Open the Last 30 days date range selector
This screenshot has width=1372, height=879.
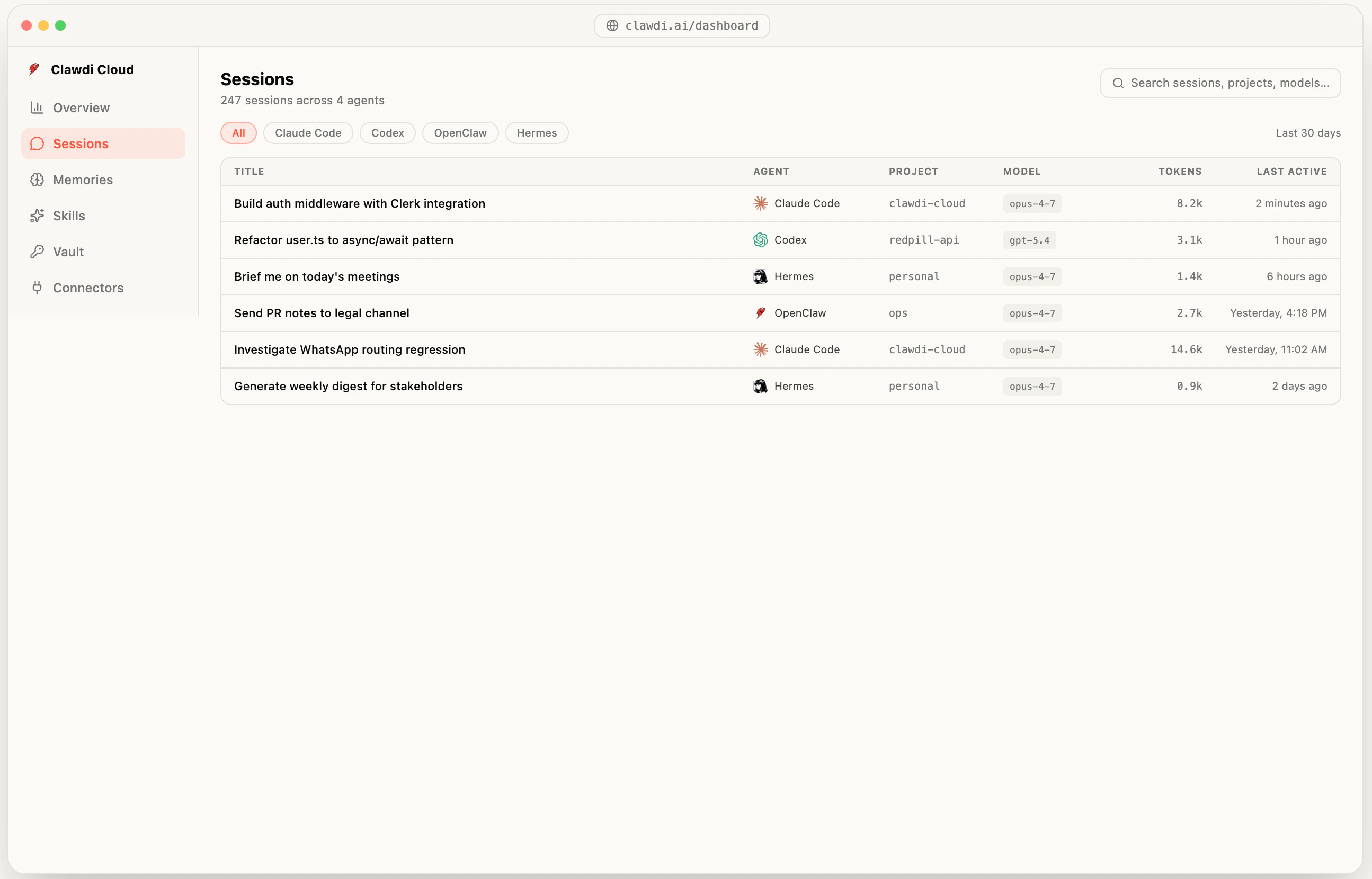pos(1307,132)
